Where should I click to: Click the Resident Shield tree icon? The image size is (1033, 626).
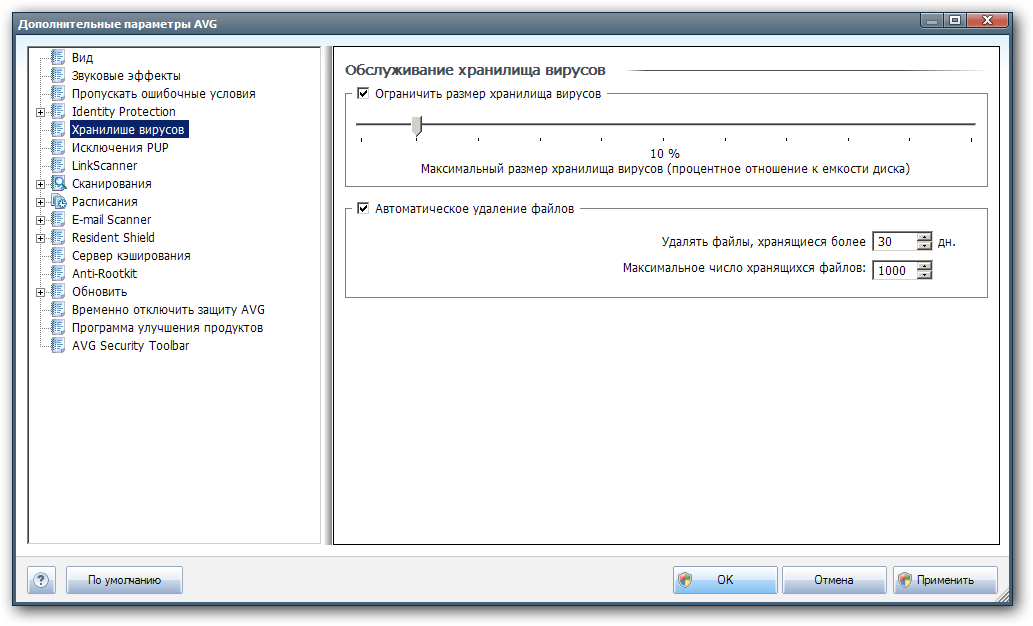point(58,237)
